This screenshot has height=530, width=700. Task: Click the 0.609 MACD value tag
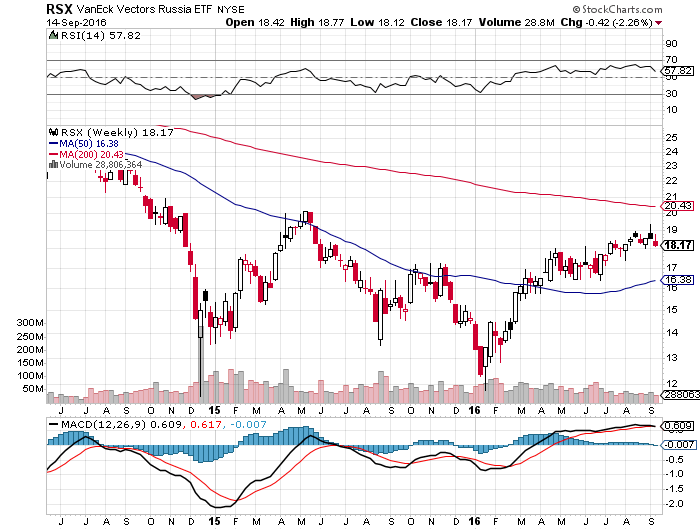678,426
